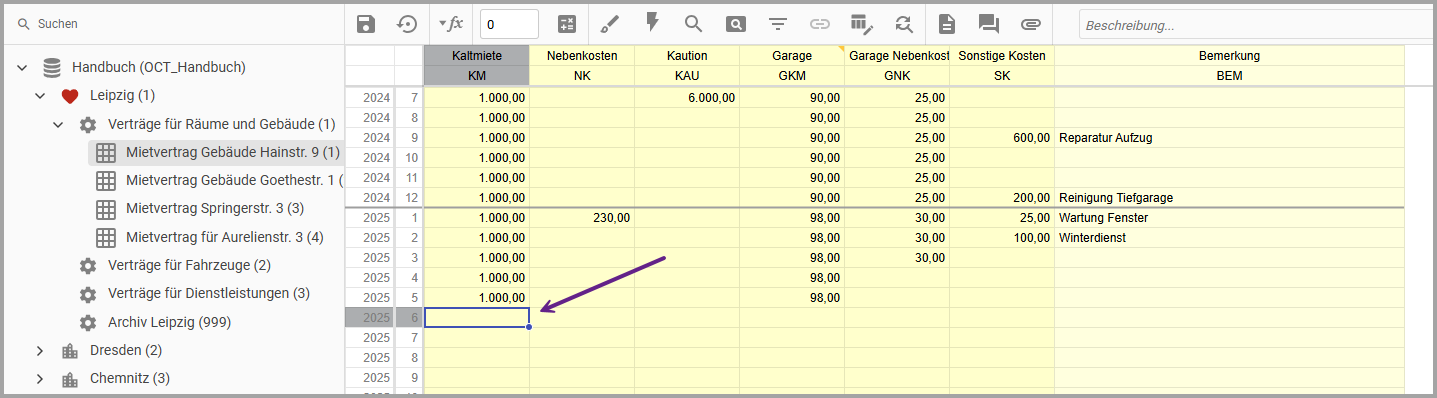
Task: Click the restore history icon
Action: click(x=407, y=24)
